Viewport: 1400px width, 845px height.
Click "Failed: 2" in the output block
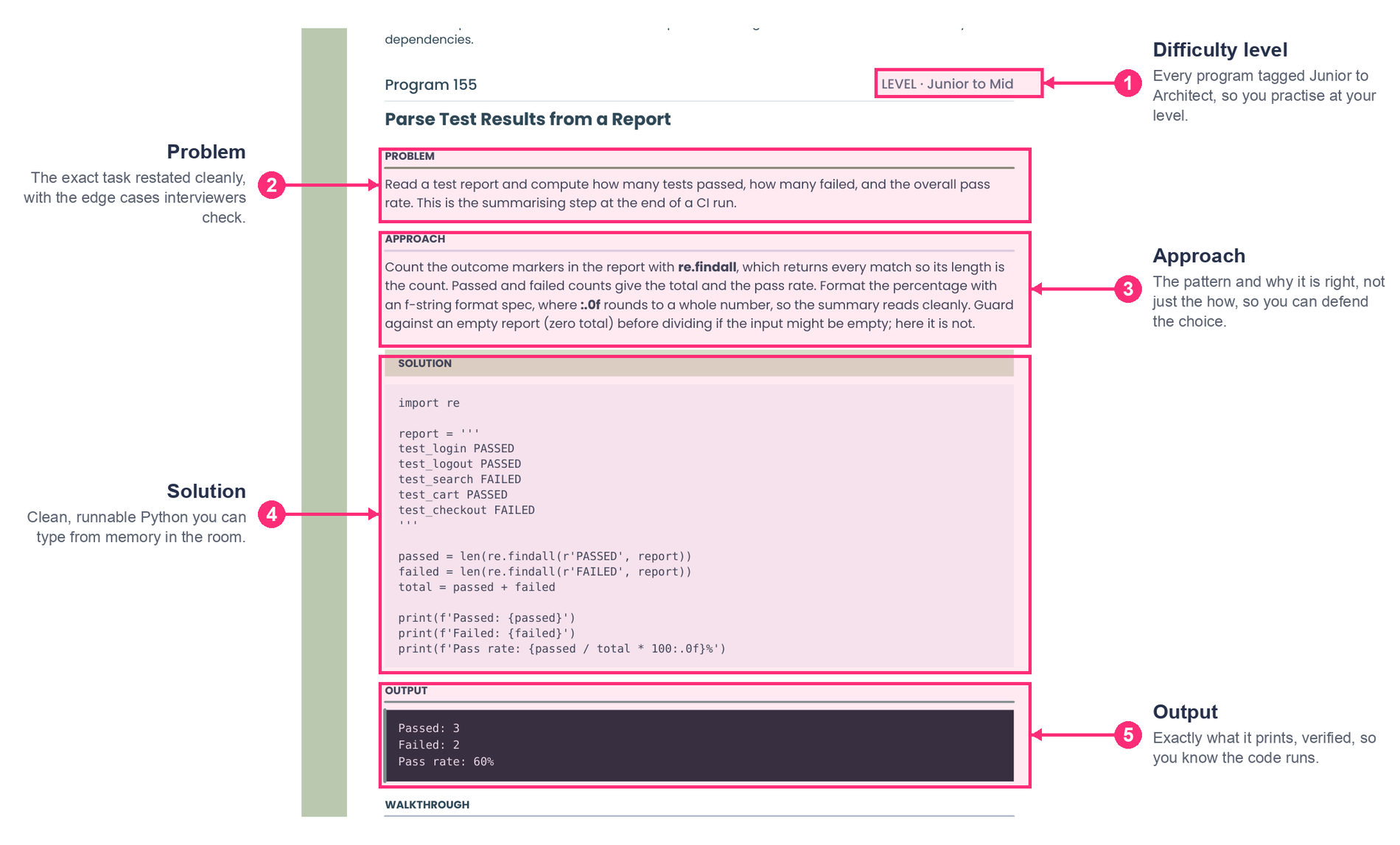click(x=429, y=746)
